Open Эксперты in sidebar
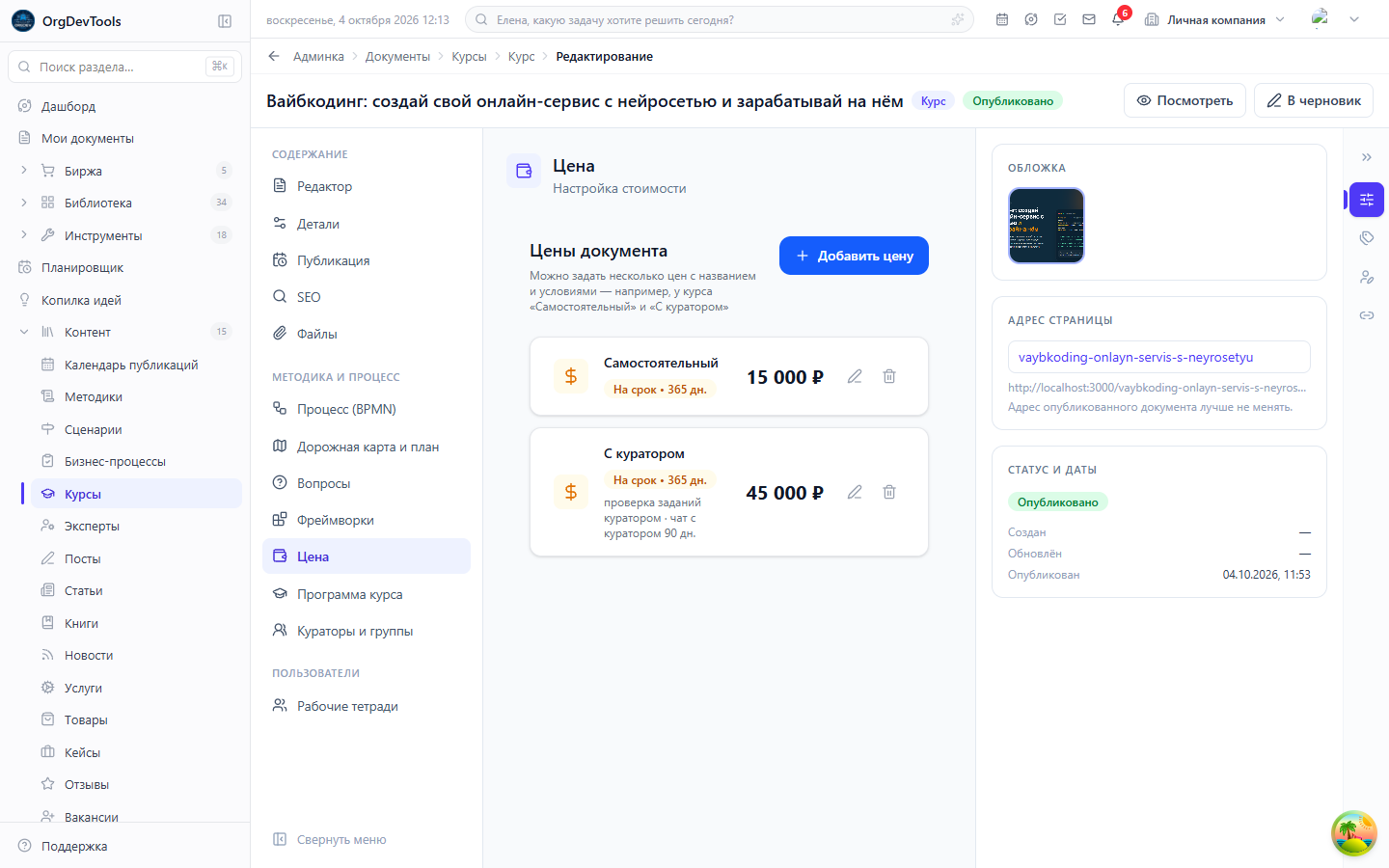The height and width of the screenshot is (868, 1389). (136, 526)
